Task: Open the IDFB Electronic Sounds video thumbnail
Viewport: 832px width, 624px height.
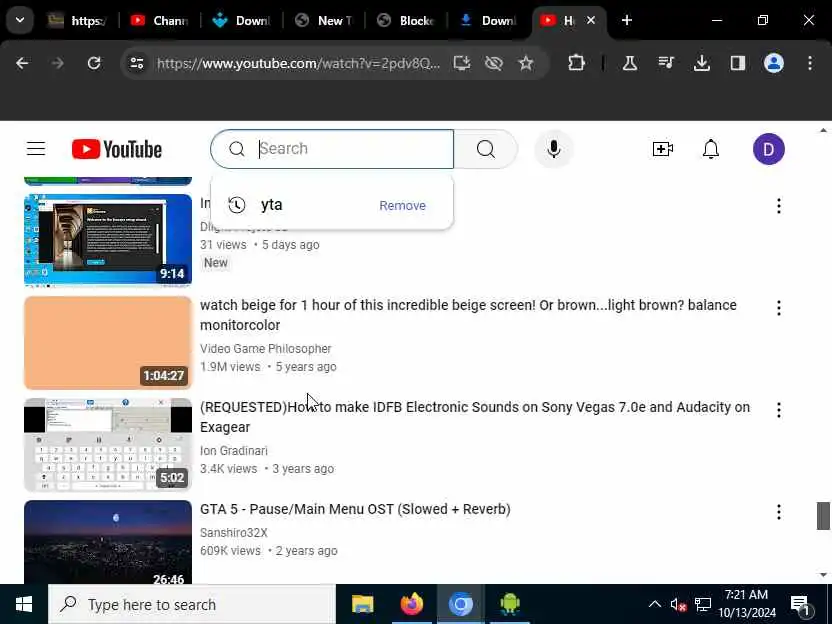Action: 108,445
